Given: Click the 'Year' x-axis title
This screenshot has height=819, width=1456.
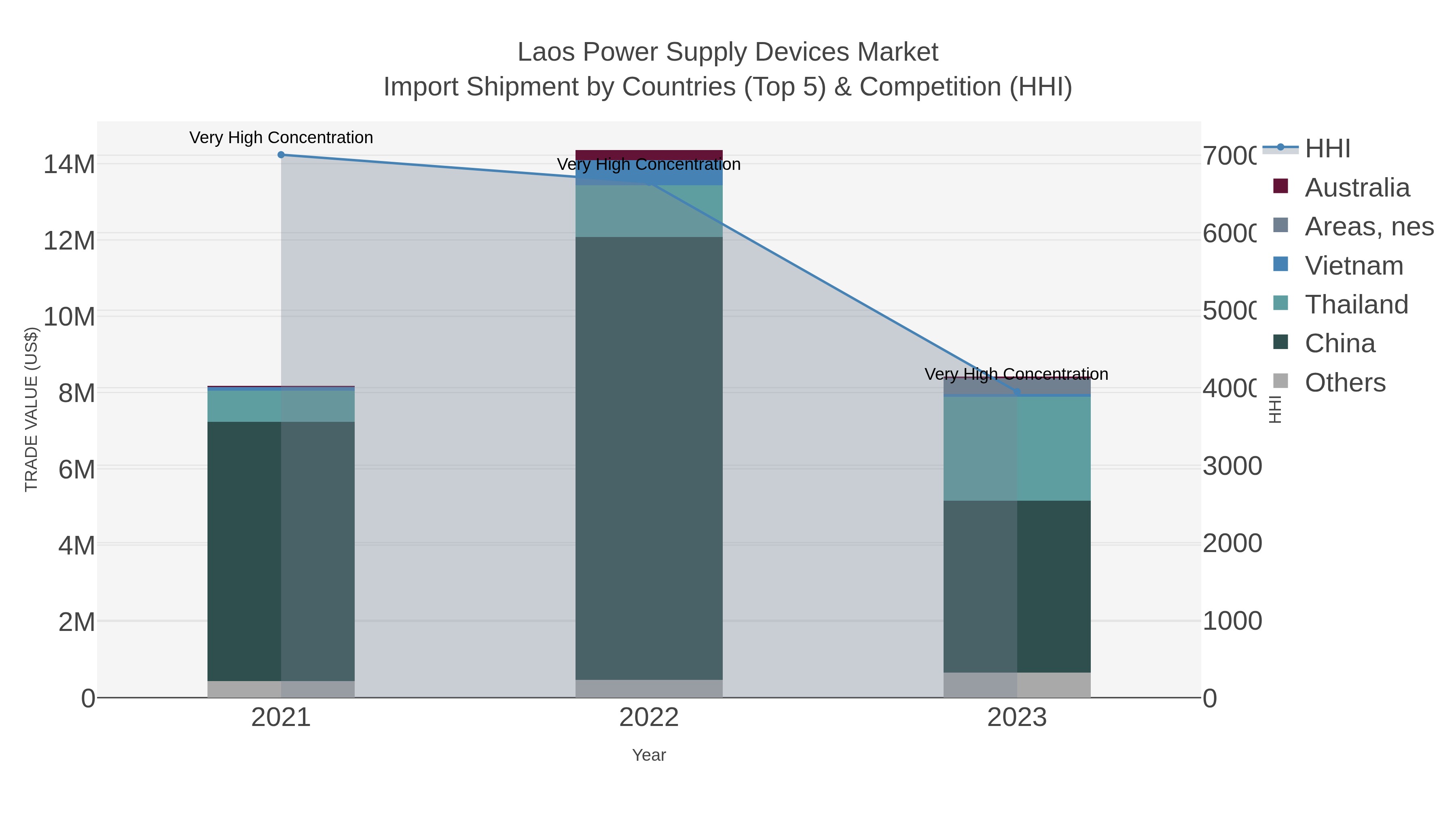Looking at the screenshot, I should coord(649,755).
